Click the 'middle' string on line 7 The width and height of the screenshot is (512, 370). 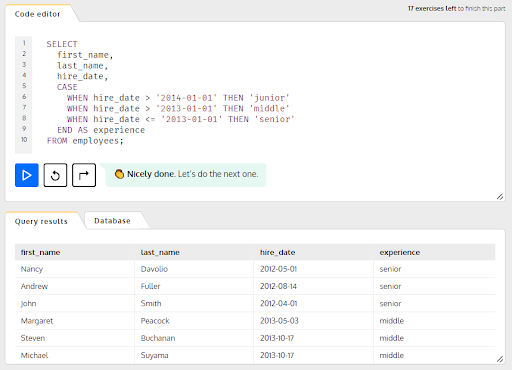click(x=269, y=108)
